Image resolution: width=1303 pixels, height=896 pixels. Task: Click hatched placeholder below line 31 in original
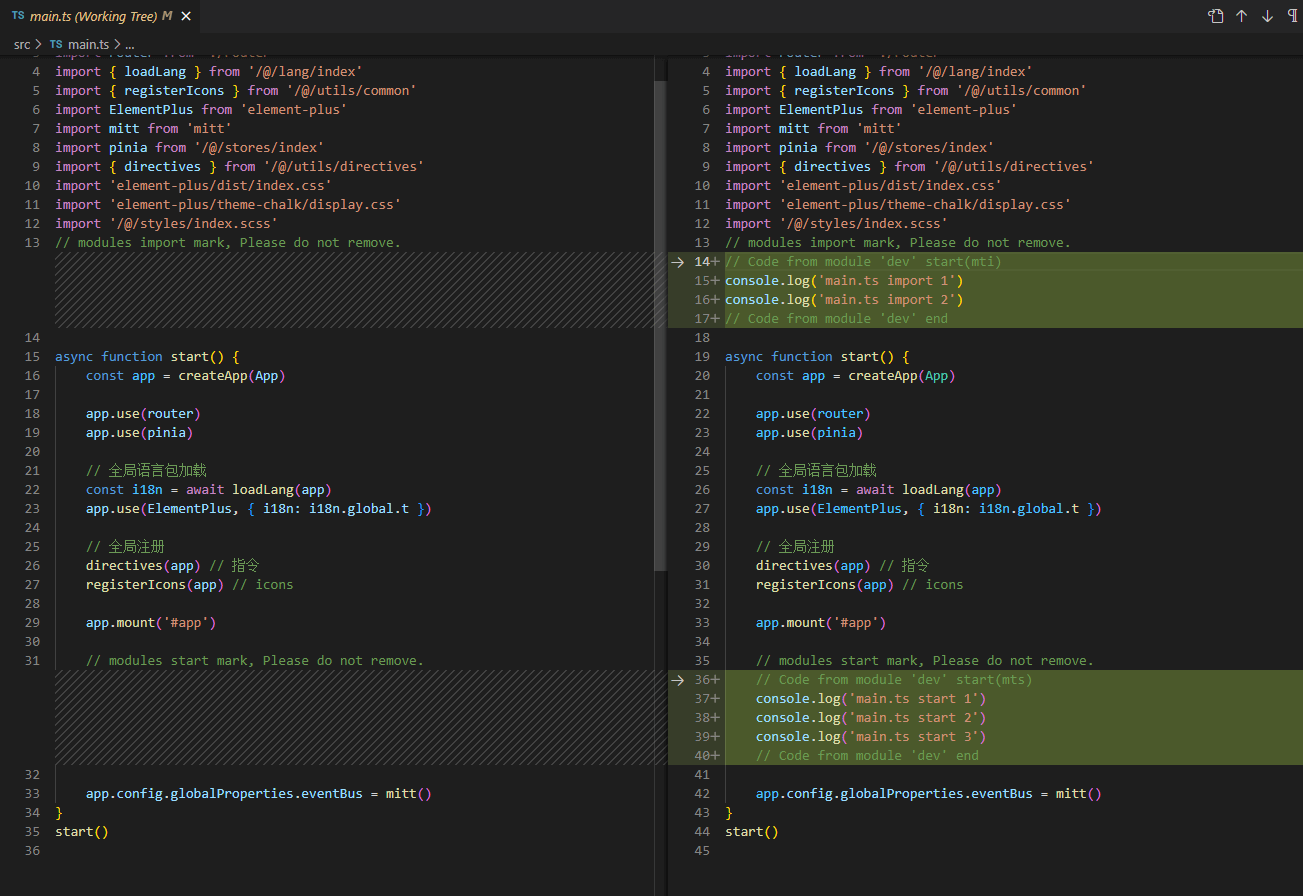coord(350,717)
